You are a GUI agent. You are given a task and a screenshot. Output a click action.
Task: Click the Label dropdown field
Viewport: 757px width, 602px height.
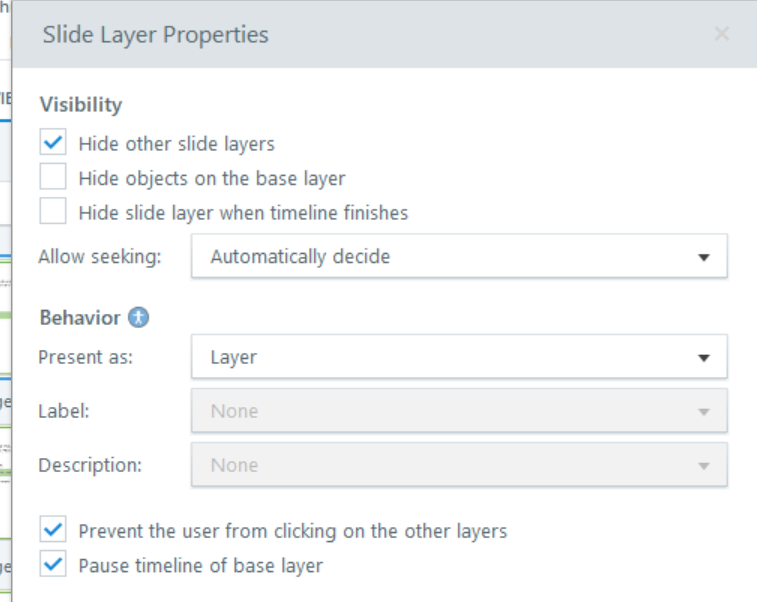pos(458,411)
